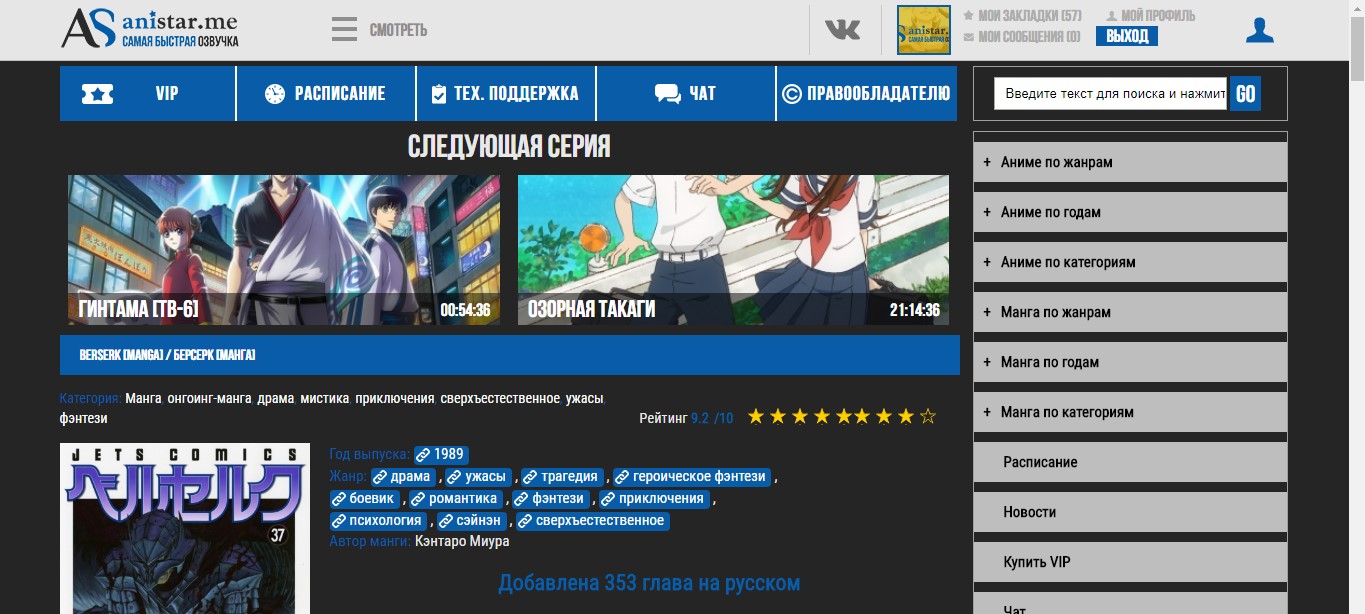Open the Озорная Такаги banner

point(733,250)
